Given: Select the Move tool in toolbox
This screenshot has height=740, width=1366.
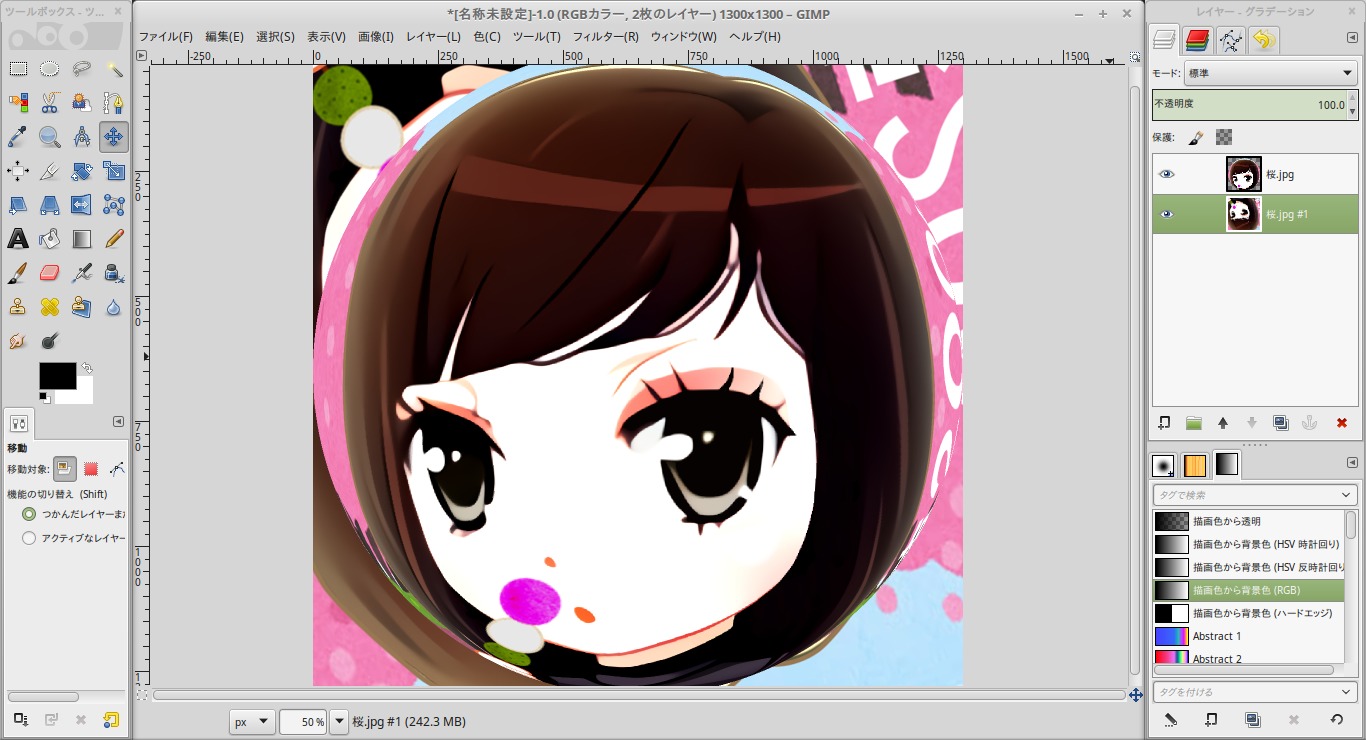Looking at the screenshot, I should 114,137.
